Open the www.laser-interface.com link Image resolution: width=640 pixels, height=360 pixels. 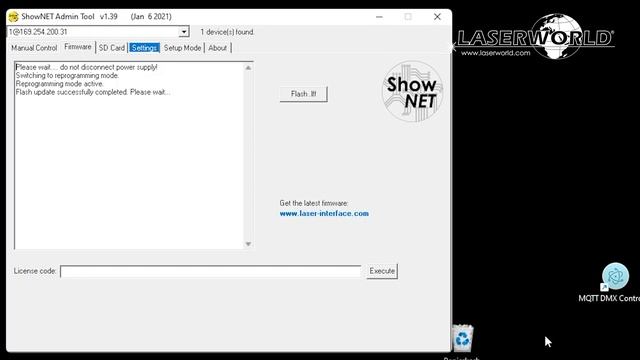point(324,213)
